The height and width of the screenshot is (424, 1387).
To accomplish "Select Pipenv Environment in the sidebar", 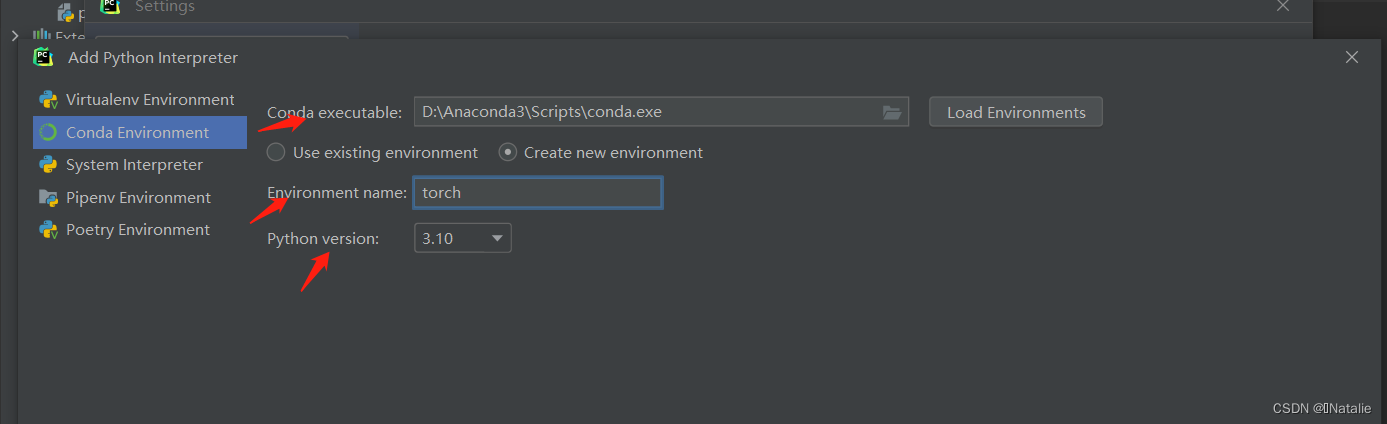I will [140, 197].
